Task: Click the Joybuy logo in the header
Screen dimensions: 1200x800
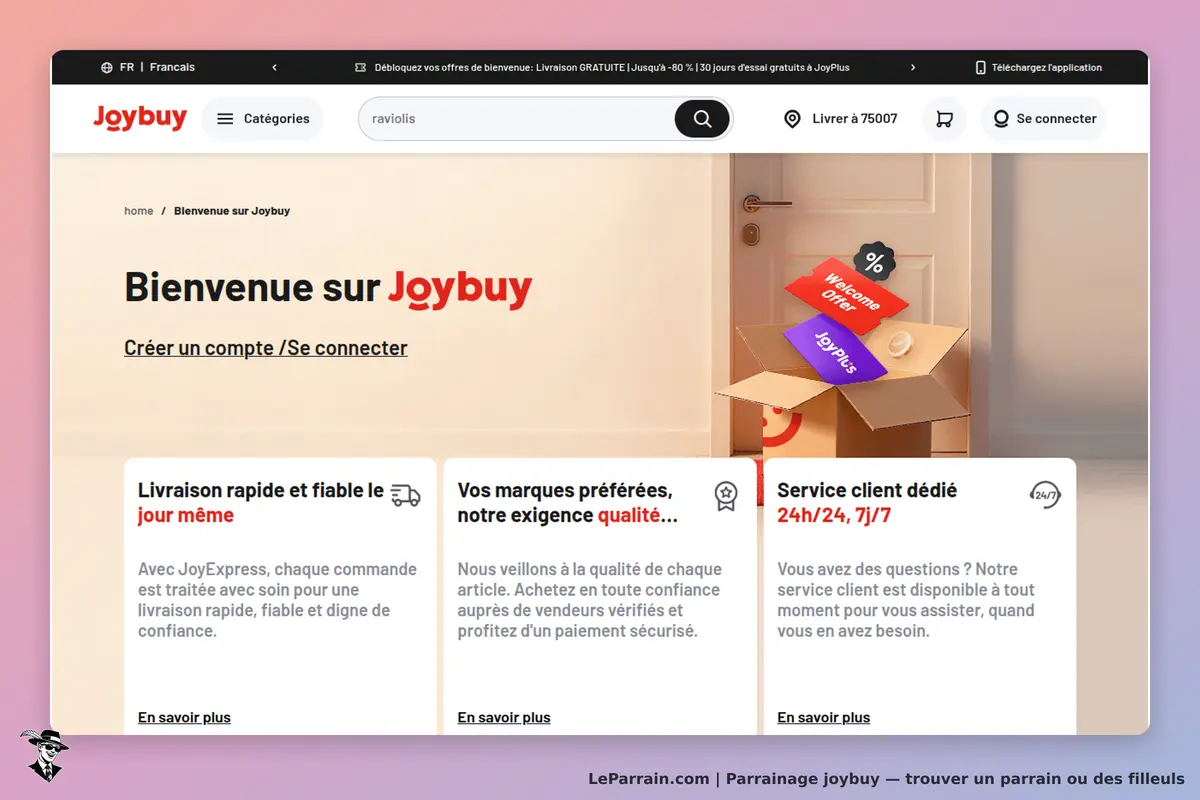Action: click(x=140, y=118)
